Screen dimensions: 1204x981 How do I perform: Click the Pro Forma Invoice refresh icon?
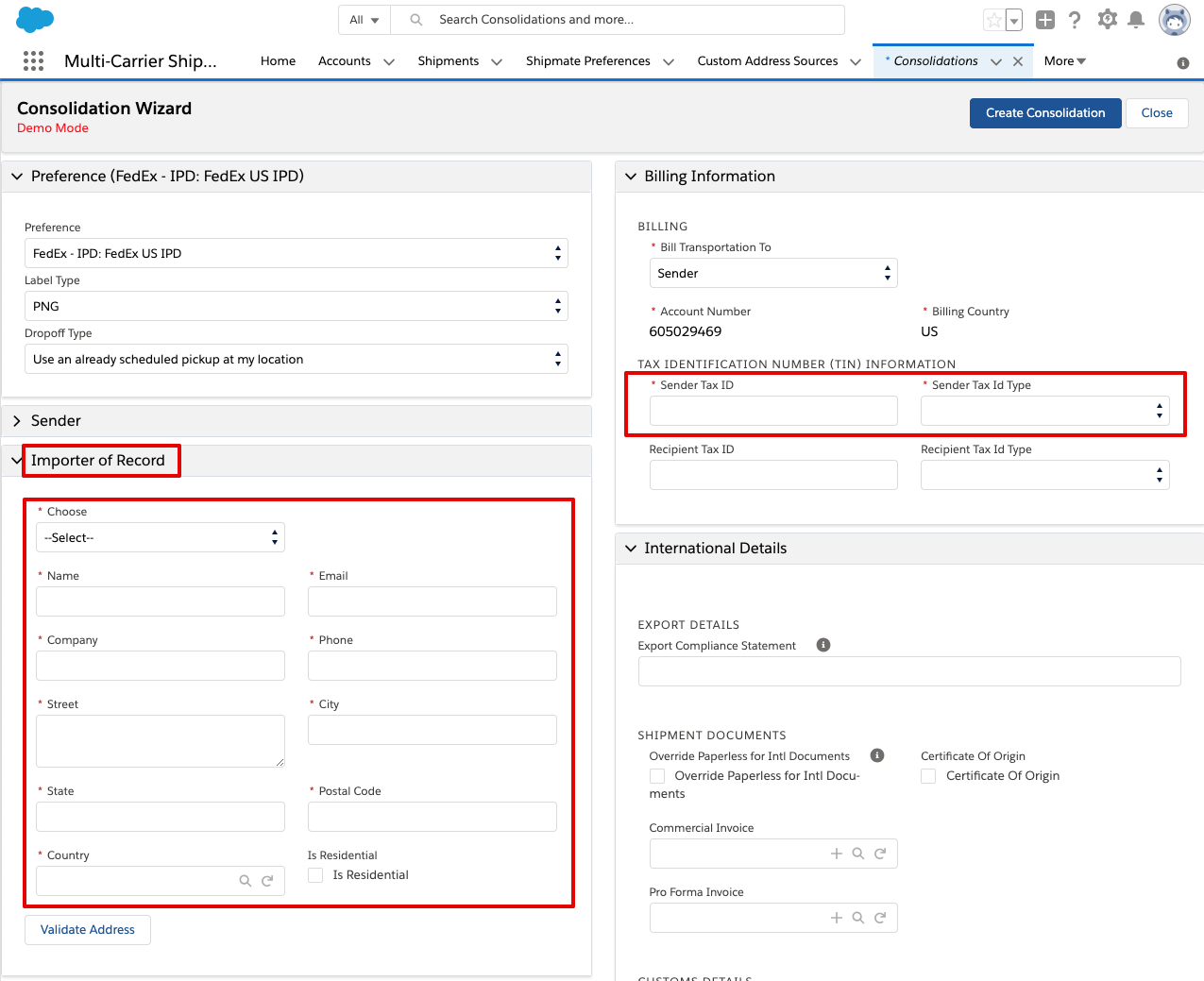(x=880, y=918)
